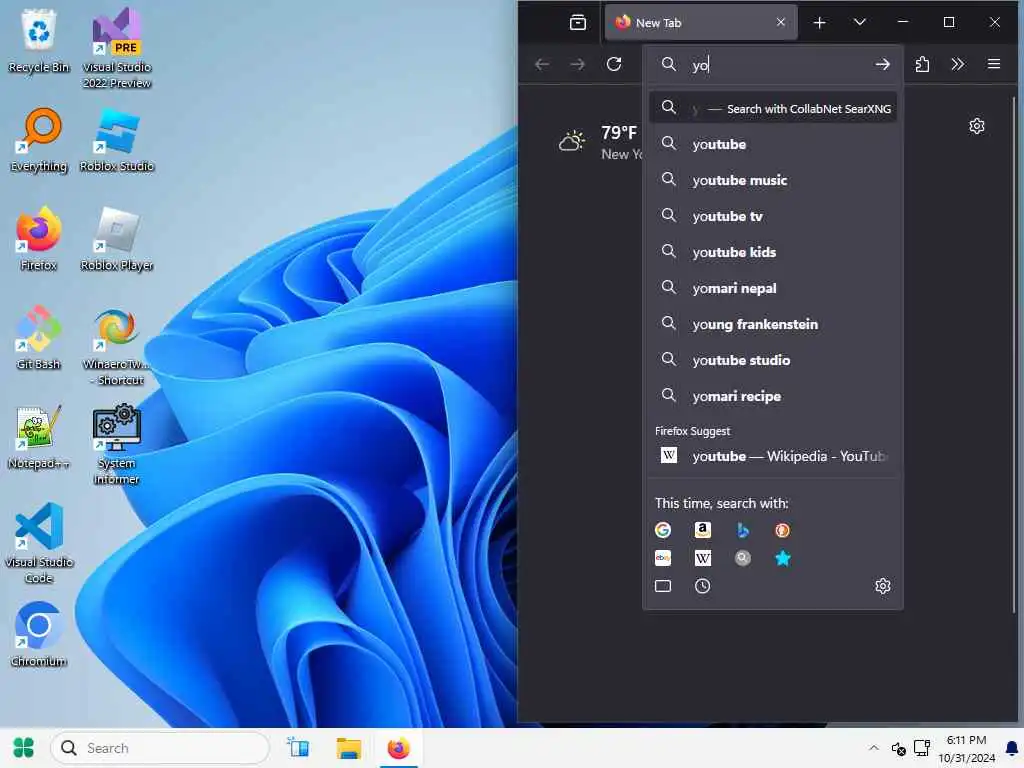Image resolution: width=1024 pixels, height=768 pixels.
Task: Select Firefox desktop shortcut
Action: [x=39, y=239]
